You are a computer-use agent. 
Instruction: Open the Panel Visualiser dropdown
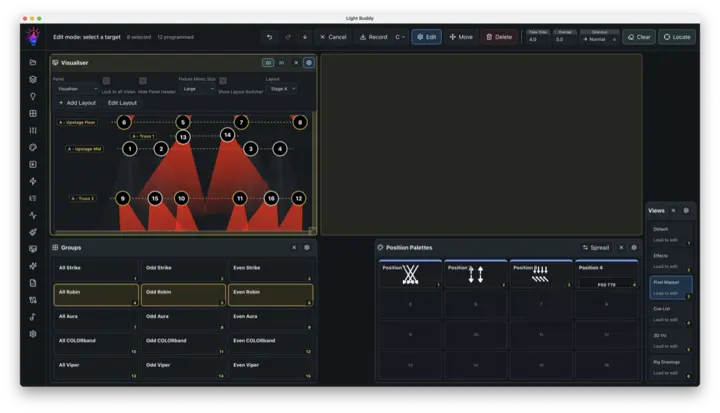76,89
